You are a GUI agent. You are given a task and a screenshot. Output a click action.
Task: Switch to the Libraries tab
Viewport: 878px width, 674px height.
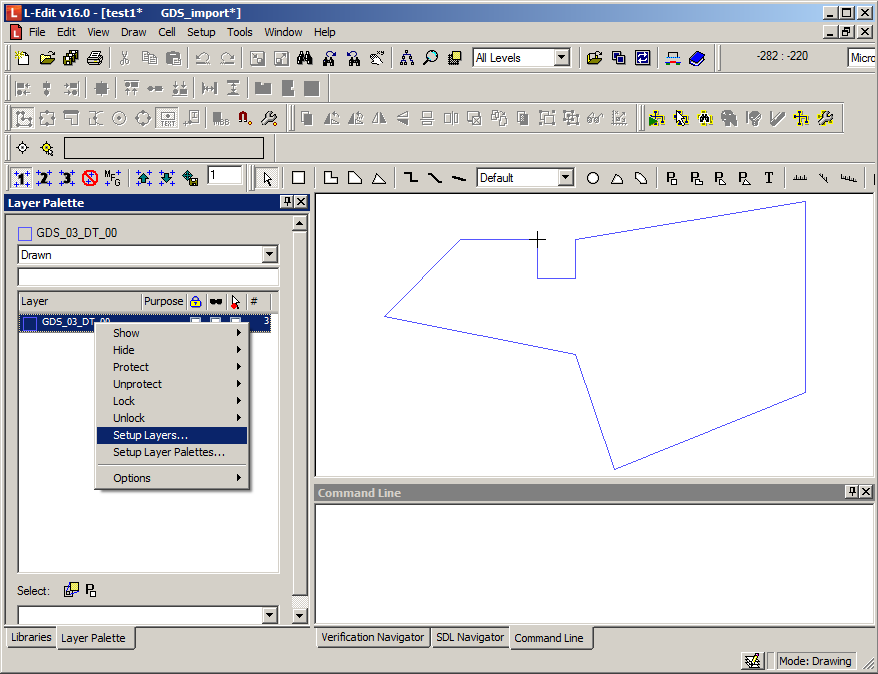(30, 637)
